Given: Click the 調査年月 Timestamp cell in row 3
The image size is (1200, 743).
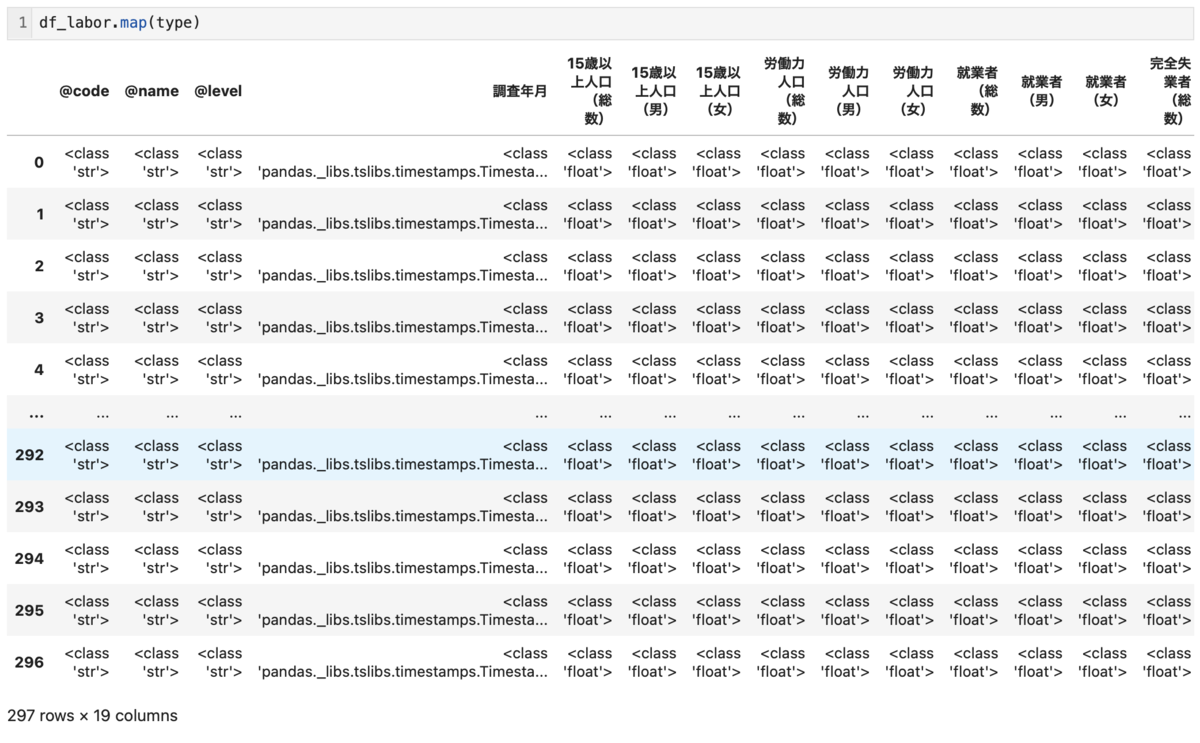Looking at the screenshot, I should click(x=403, y=318).
